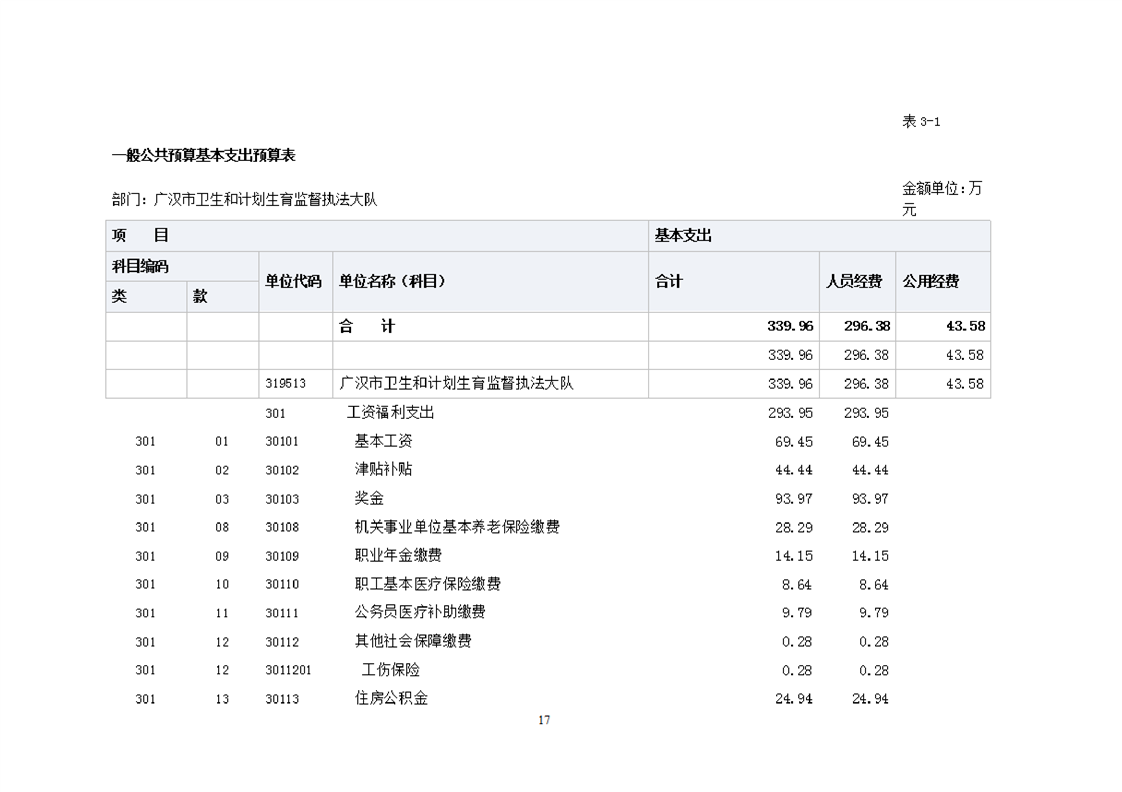Click code 3011201

[x=288, y=670]
